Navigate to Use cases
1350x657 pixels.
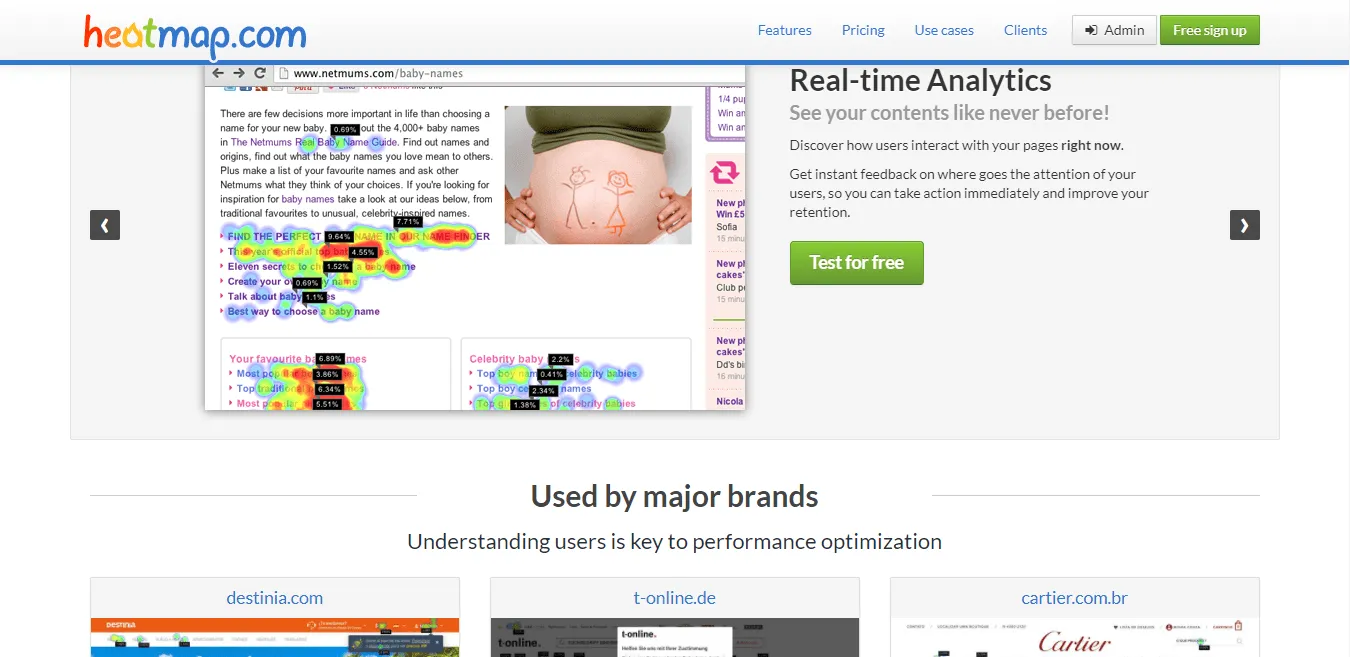(x=944, y=30)
